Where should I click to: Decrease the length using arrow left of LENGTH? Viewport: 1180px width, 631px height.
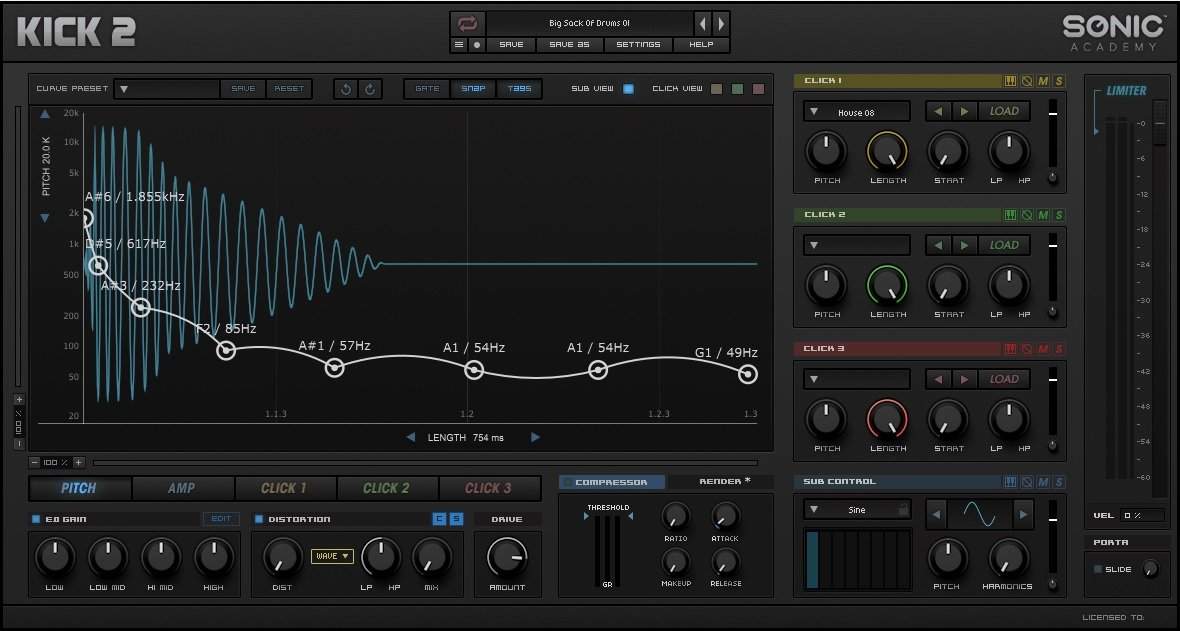click(x=410, y=437)
